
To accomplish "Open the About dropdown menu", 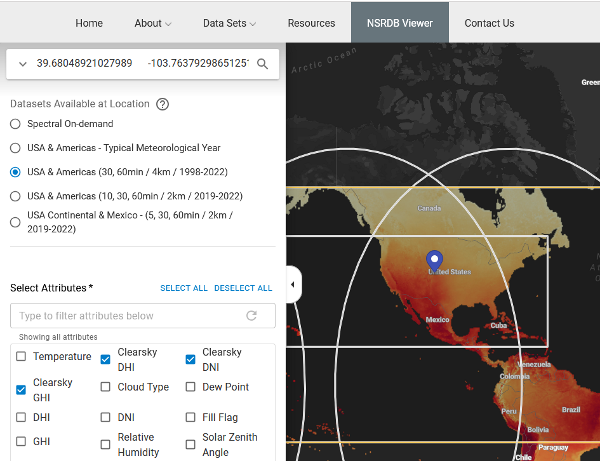I will coord(153,23).
